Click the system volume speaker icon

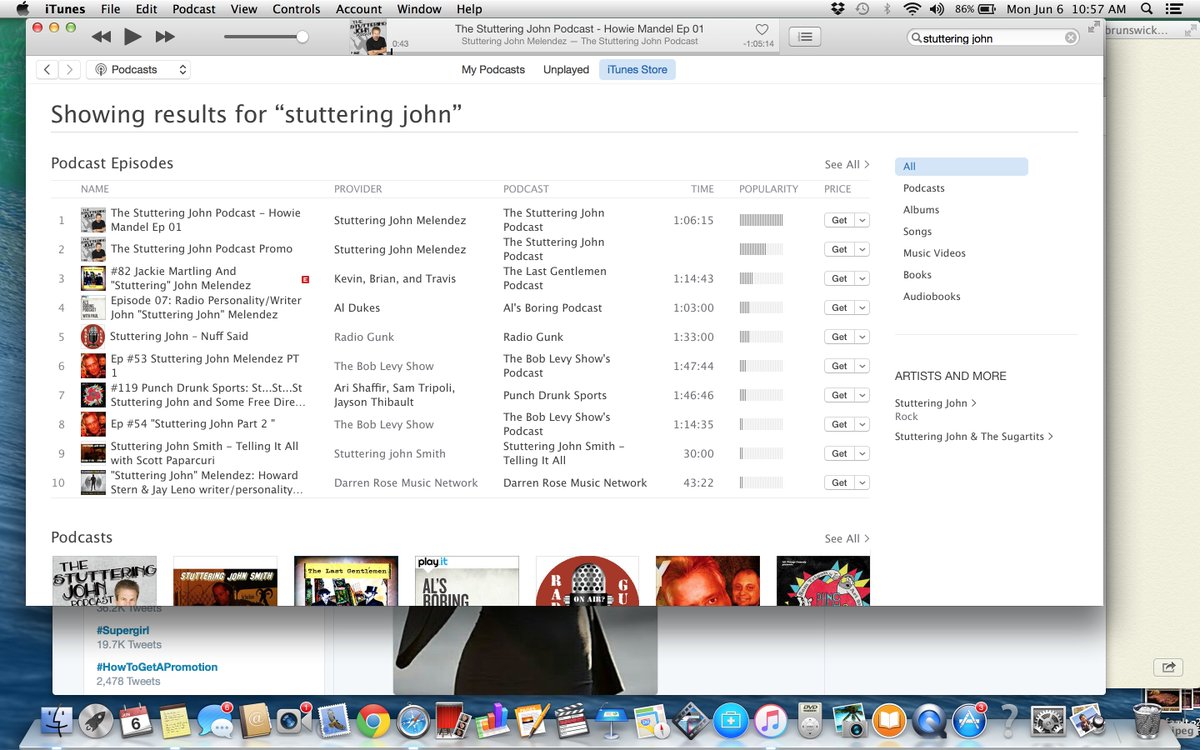pos(937,9)
